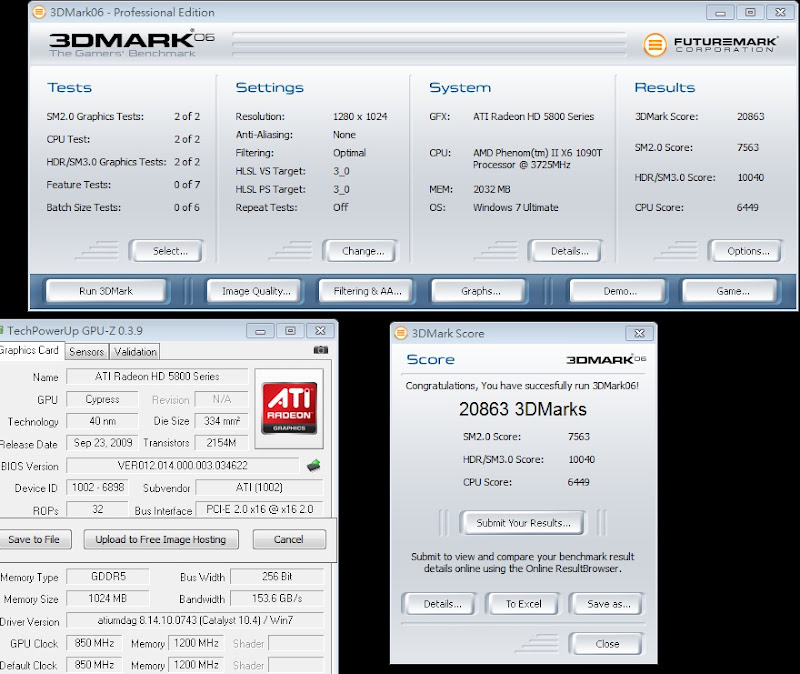Click the Die Size field 334 mm²
The width and height of the screenshot is (800, 674).
(x=222, y=421)
